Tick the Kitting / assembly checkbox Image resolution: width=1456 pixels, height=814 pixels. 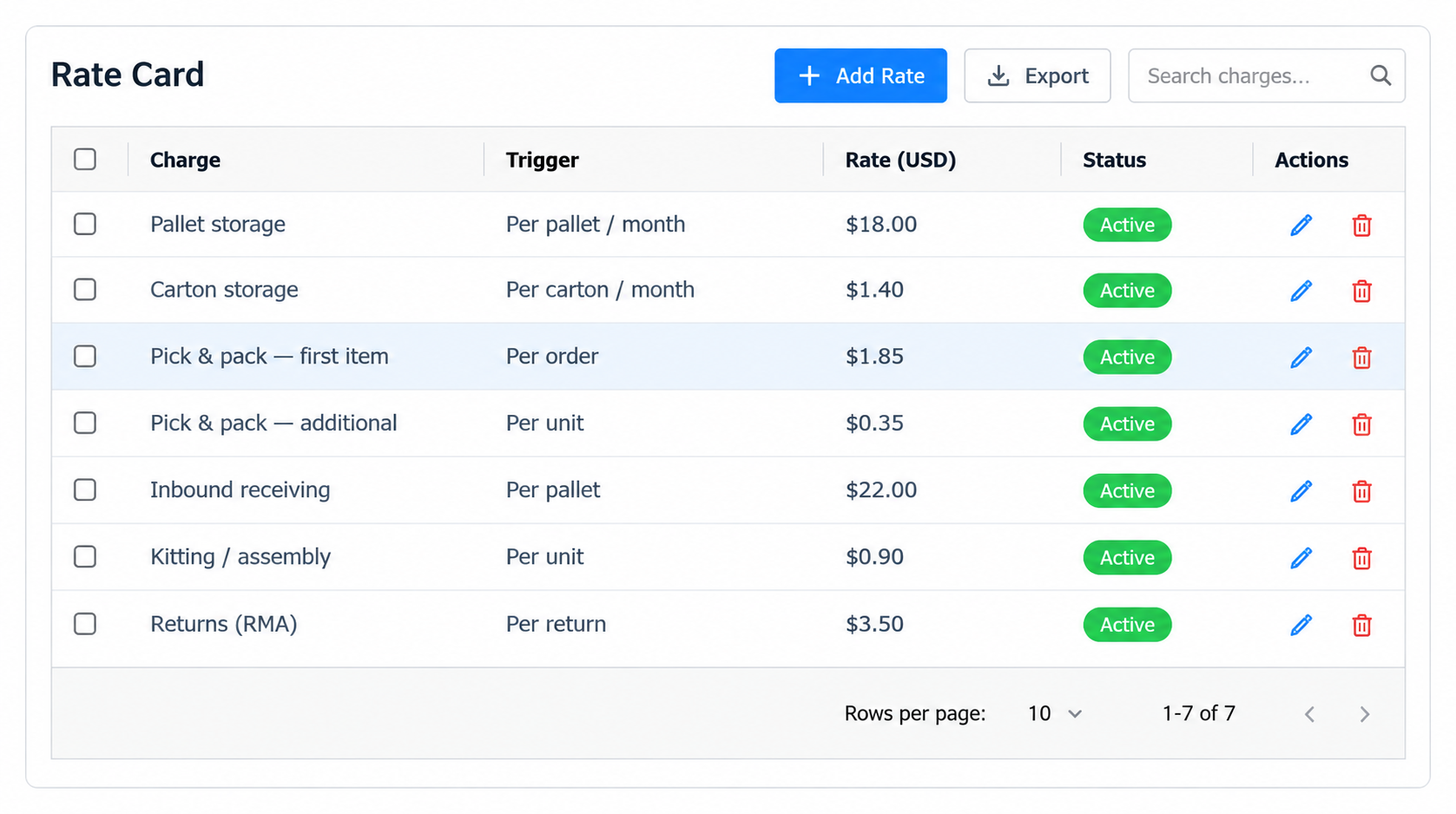(x=85, y=556)
